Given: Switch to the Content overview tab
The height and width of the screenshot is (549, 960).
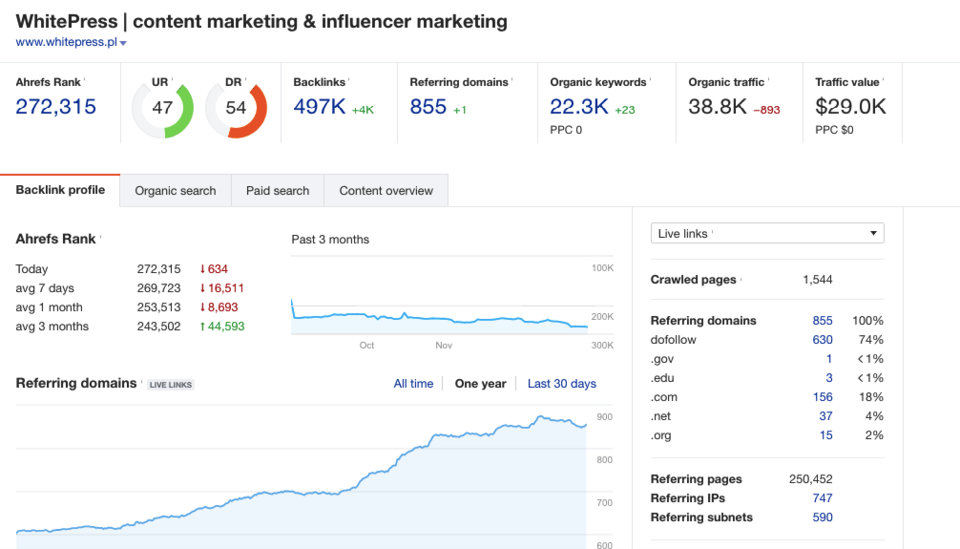Looking at the screenshot, I should pyautogui.click(x=386, y=191).
